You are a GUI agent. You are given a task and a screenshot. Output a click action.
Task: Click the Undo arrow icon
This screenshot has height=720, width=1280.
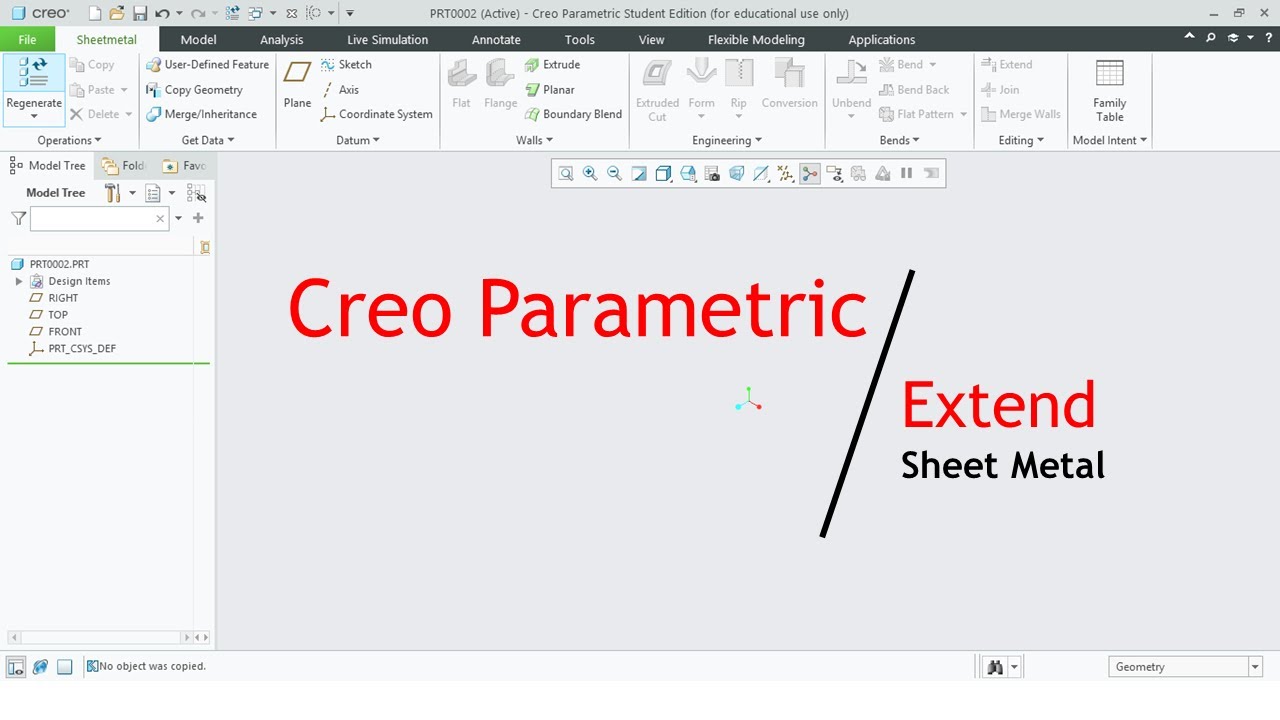point(162,13)
